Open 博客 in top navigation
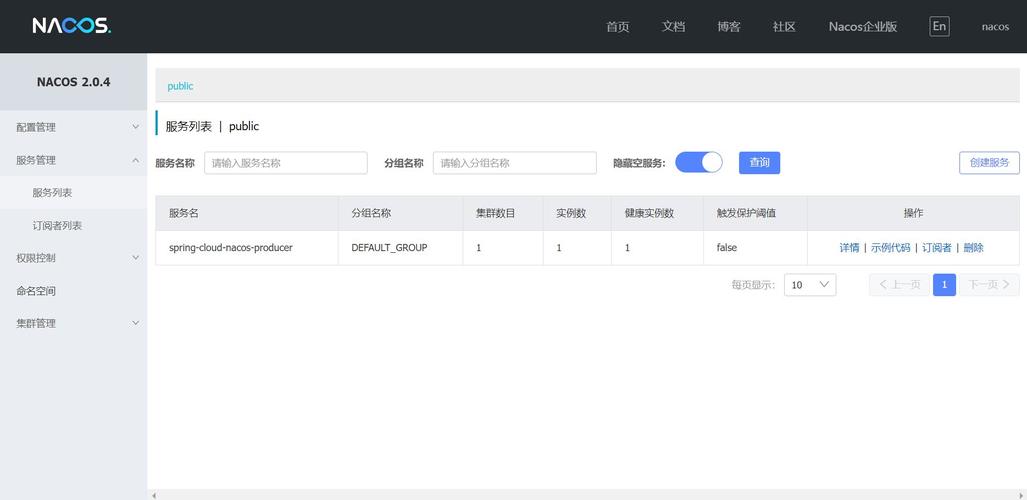Screen dimensions: 1027x500 (729, 27)
